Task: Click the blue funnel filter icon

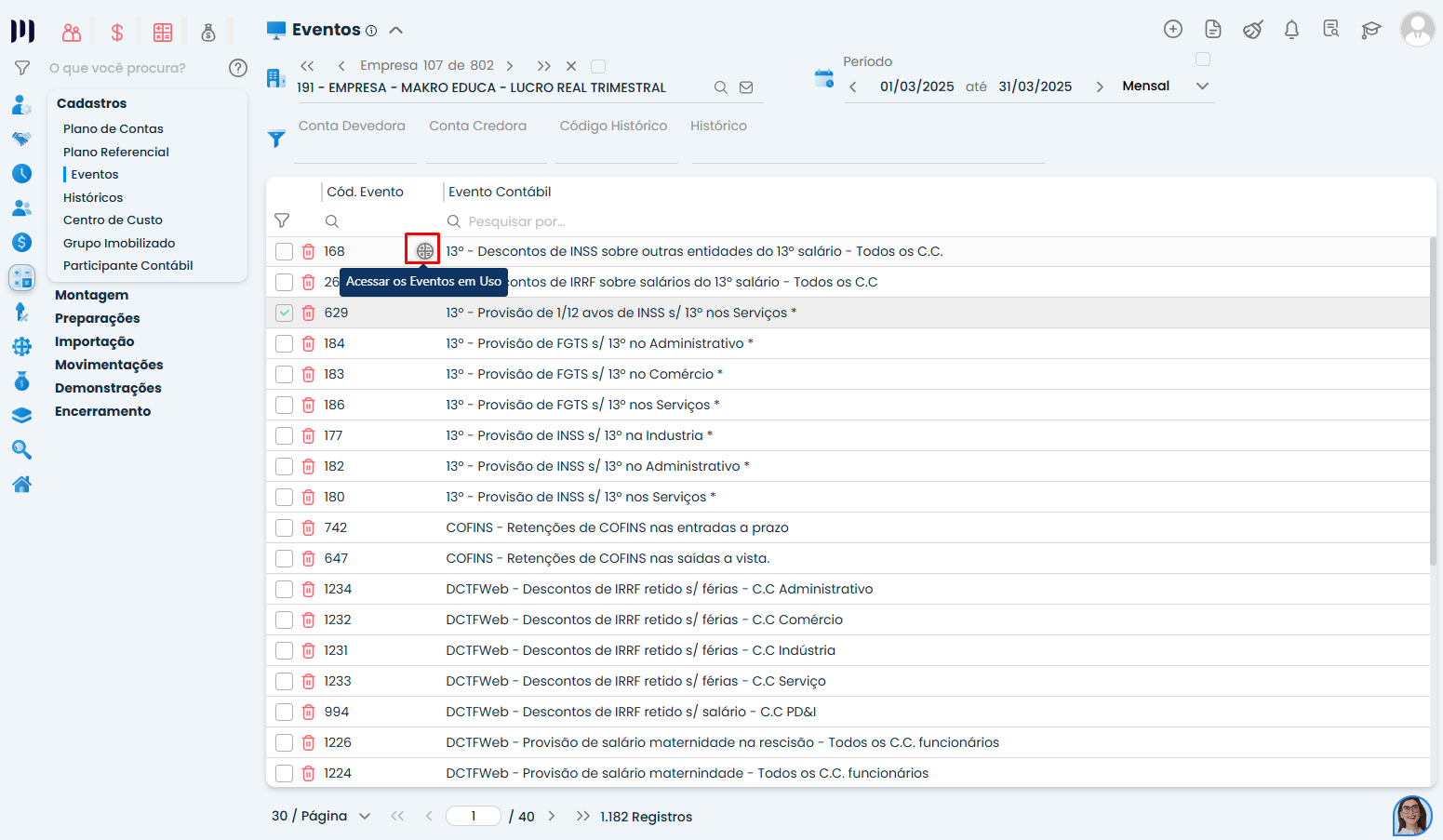Action: tap(276, 139)
